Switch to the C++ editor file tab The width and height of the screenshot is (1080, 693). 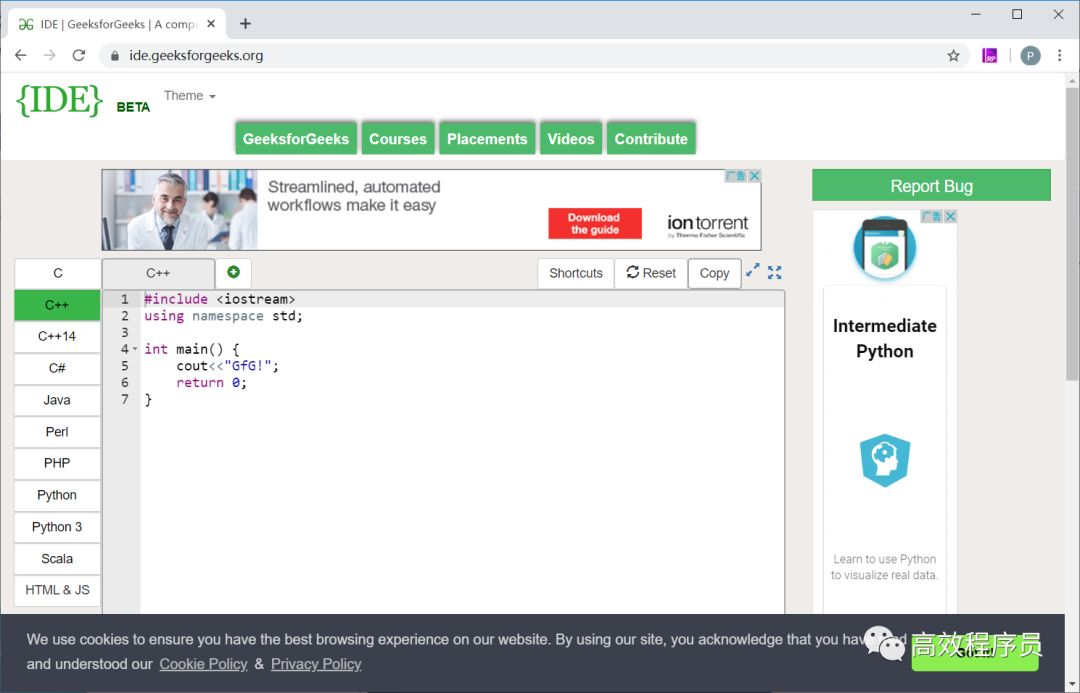point(158,273)
